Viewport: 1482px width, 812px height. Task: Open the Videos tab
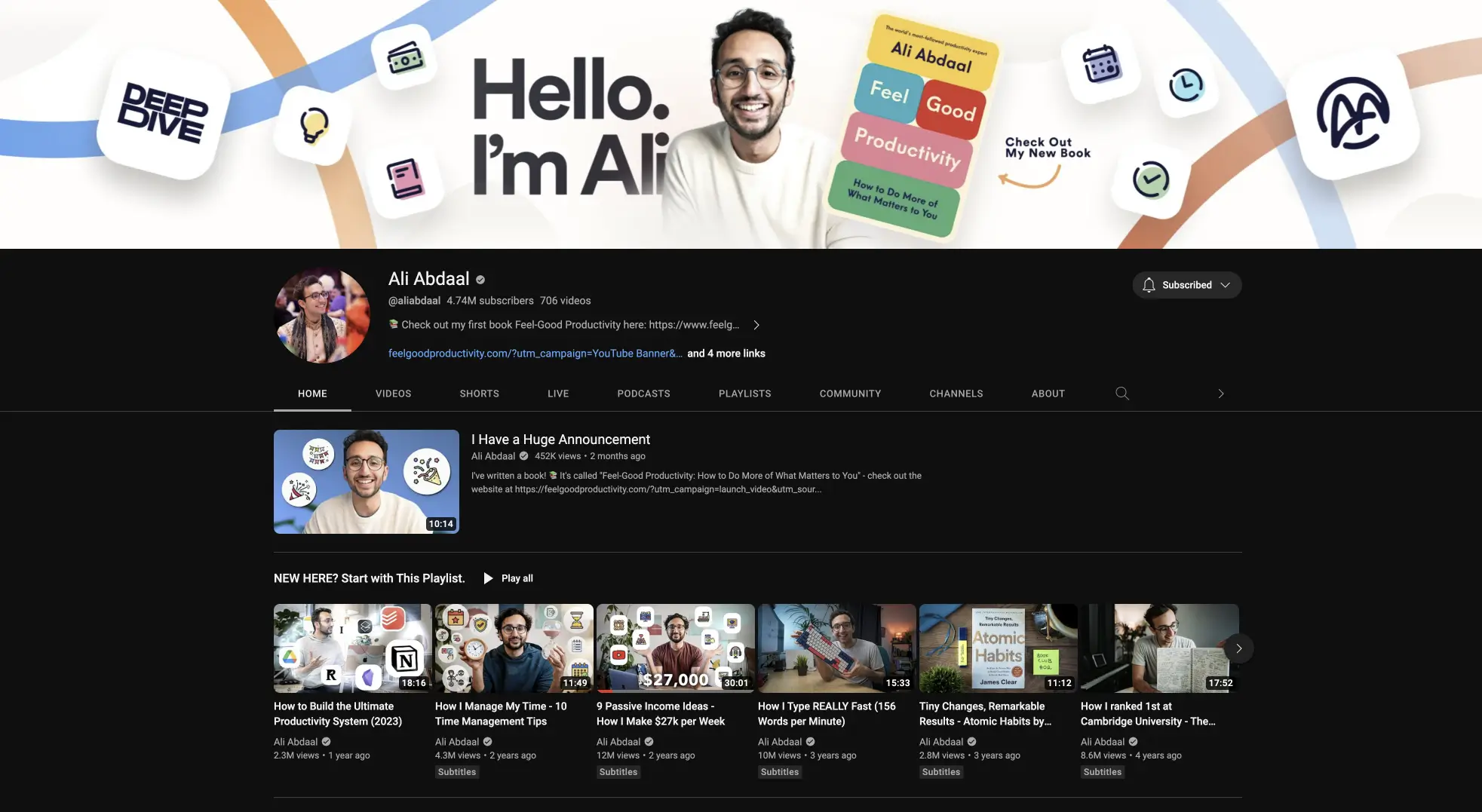pyautogui.click(x=394, y=394)
